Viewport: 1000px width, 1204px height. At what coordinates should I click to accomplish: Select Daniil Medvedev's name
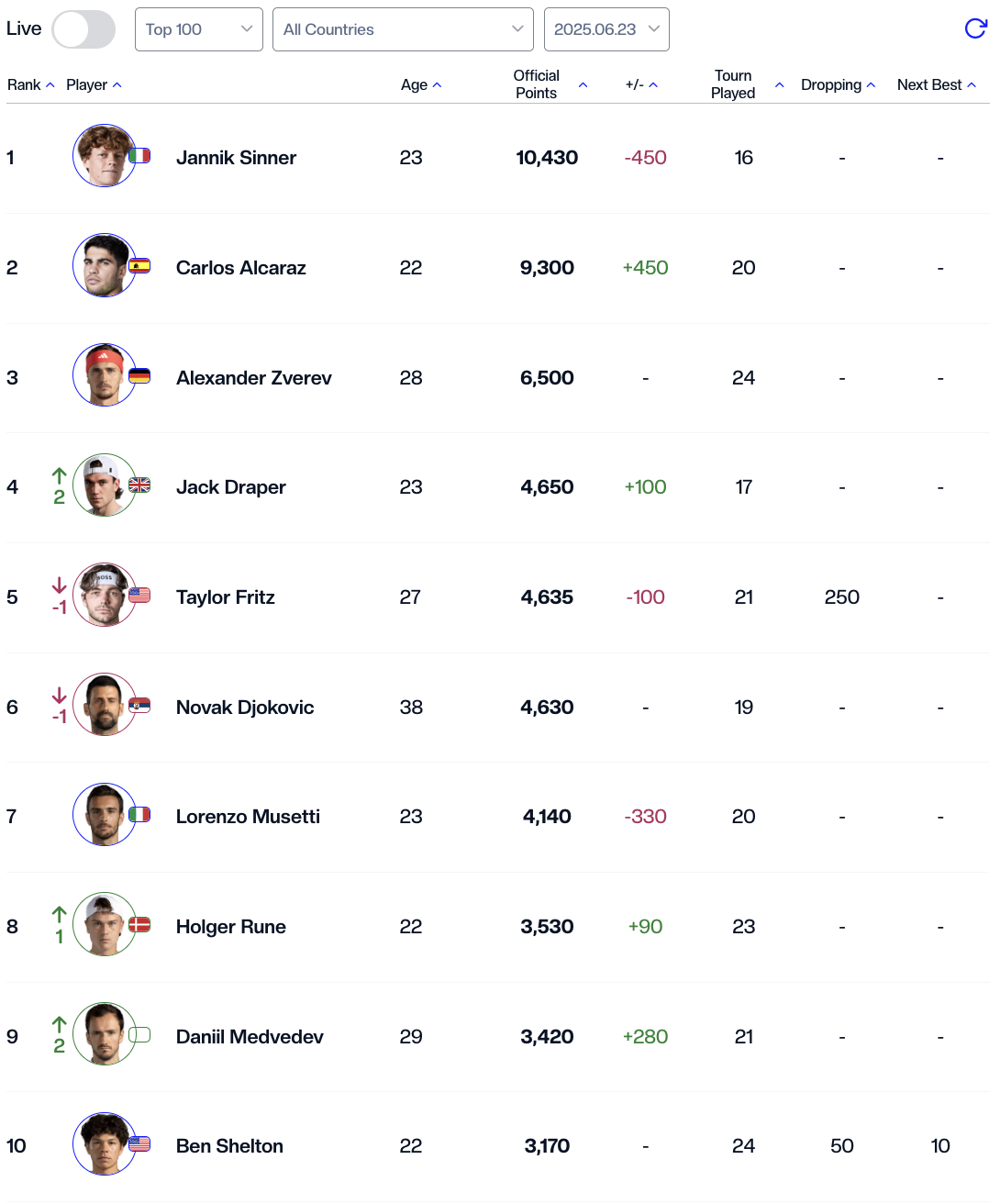[x=250, y=1037]
